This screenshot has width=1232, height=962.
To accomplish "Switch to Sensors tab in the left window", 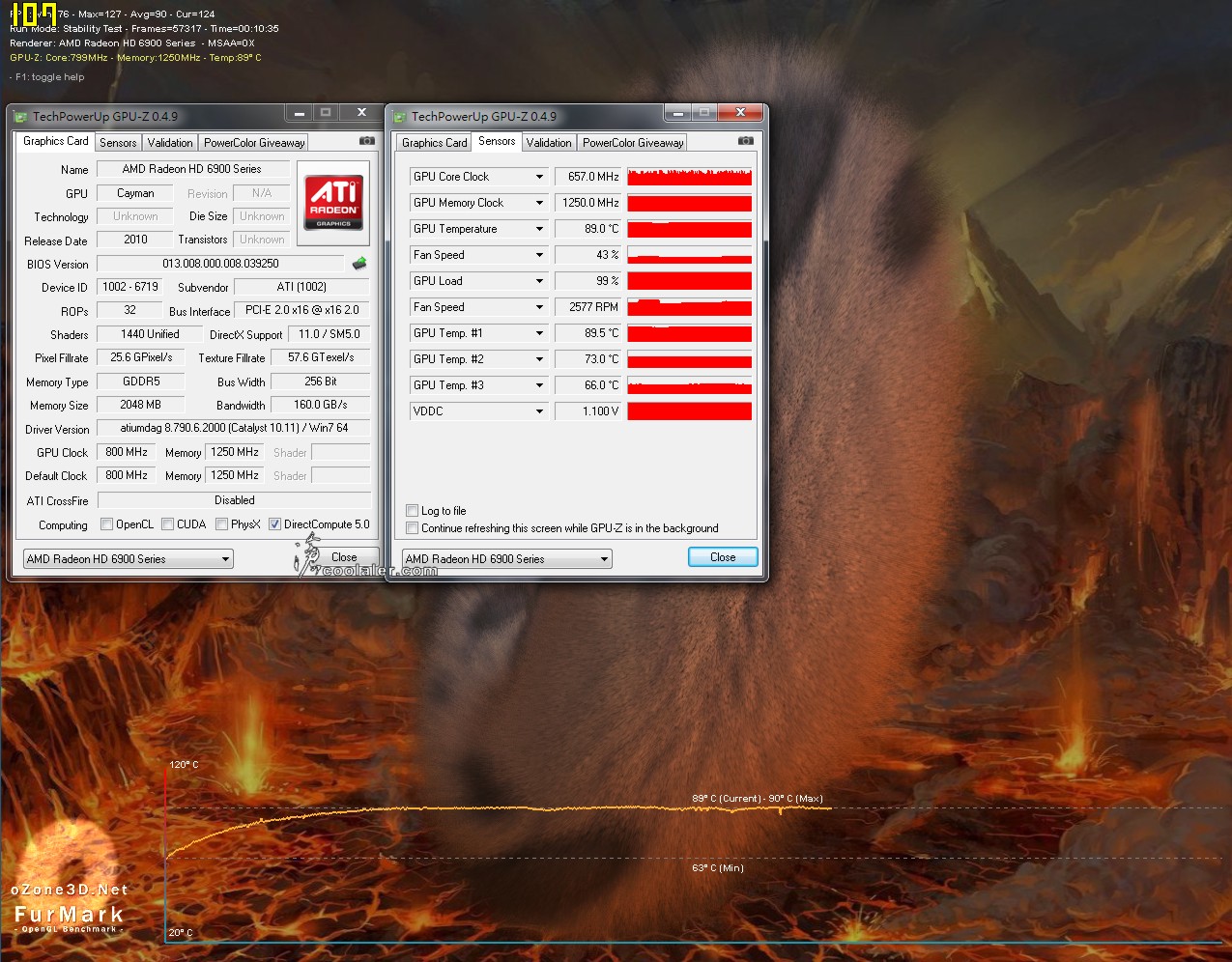I will tap(118, 143).
